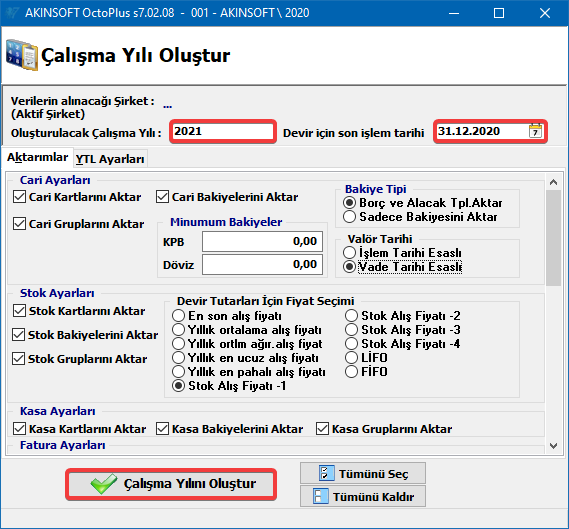Click the scroll up arrow
The width and height of the screenshot is (569, 529).
coord(553,182)
